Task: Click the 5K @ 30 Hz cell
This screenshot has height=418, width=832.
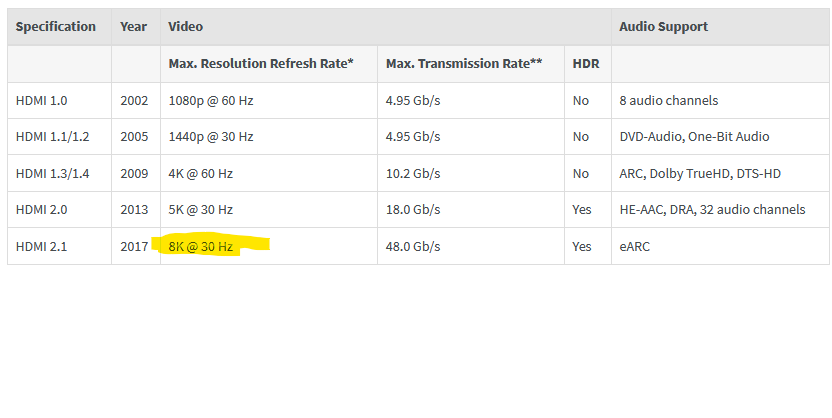Action: 201,210
